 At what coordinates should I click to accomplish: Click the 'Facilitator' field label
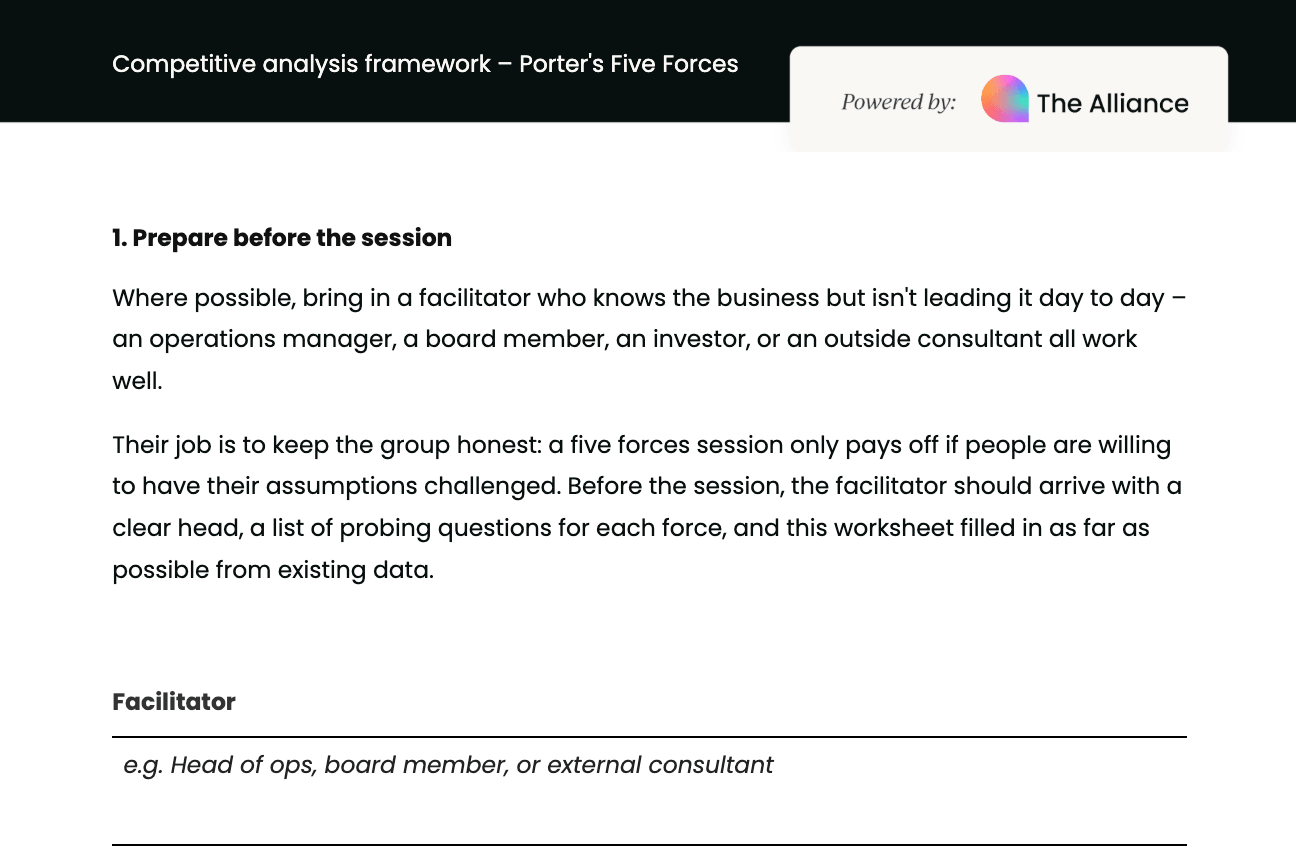pyautogui.click(x=174, y=702)
